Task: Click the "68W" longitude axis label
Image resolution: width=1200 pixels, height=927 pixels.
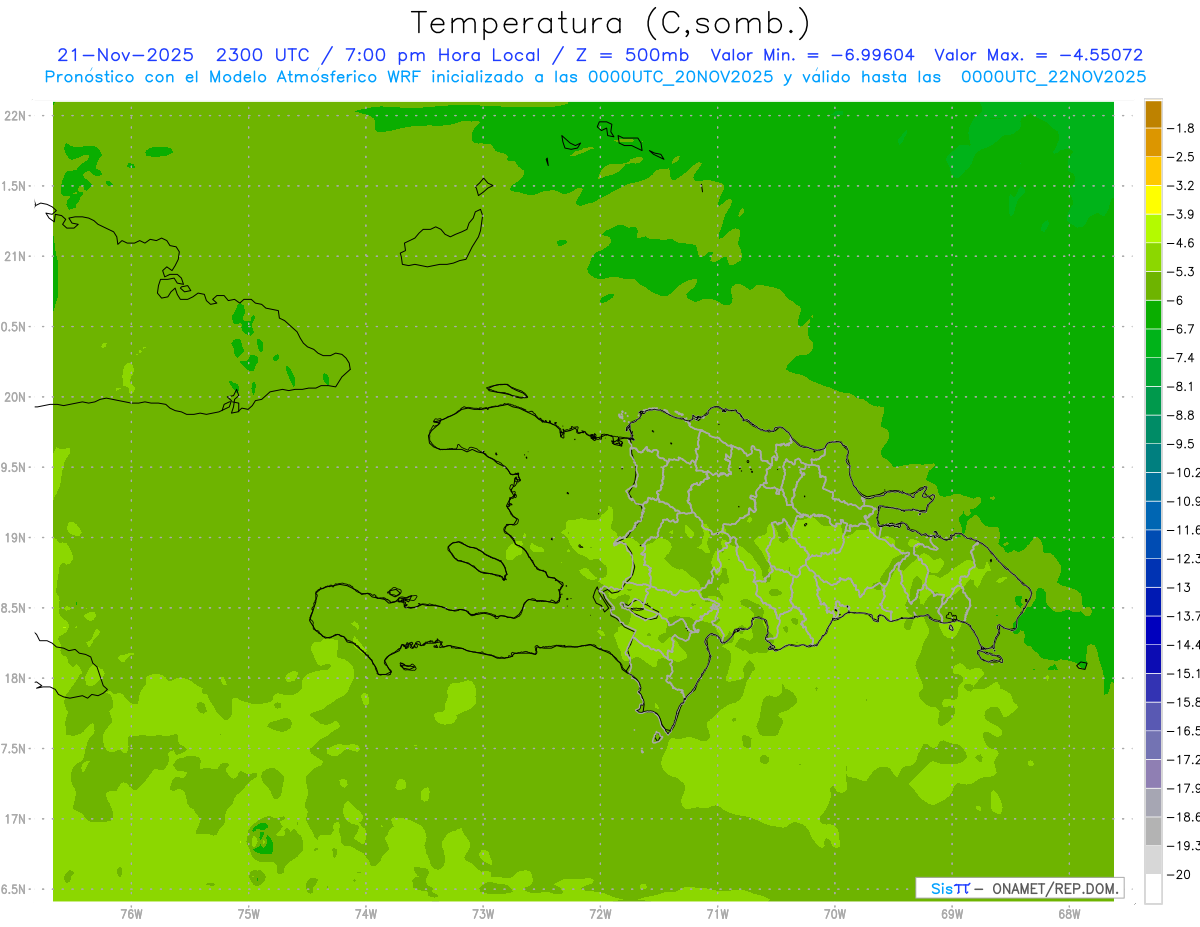Action: point(1069,914)
